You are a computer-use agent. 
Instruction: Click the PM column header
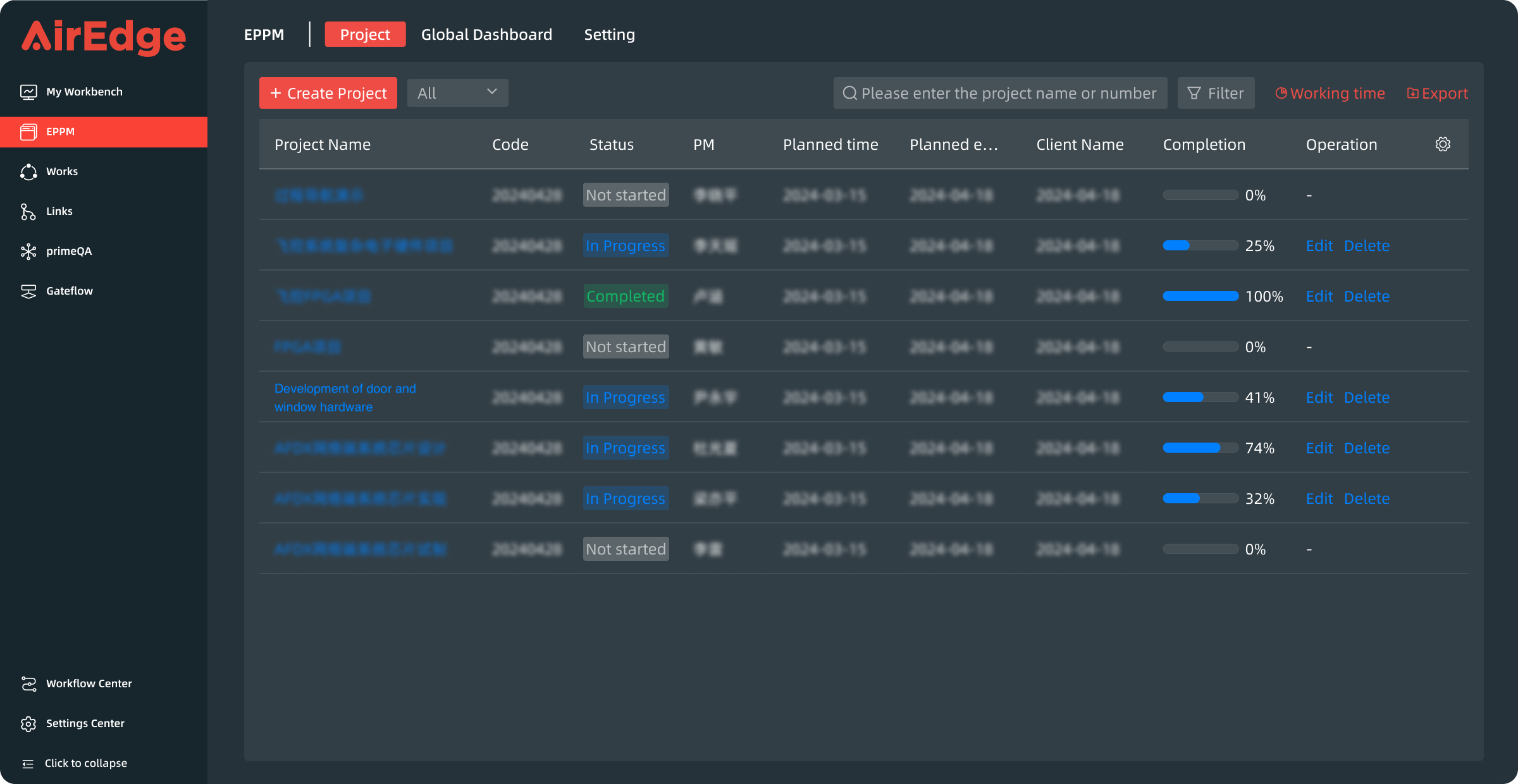[703, 144]
